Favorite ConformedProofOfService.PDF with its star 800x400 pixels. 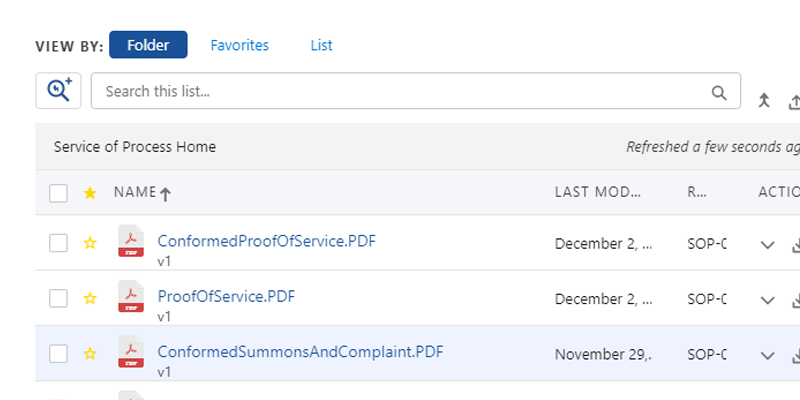90,243
